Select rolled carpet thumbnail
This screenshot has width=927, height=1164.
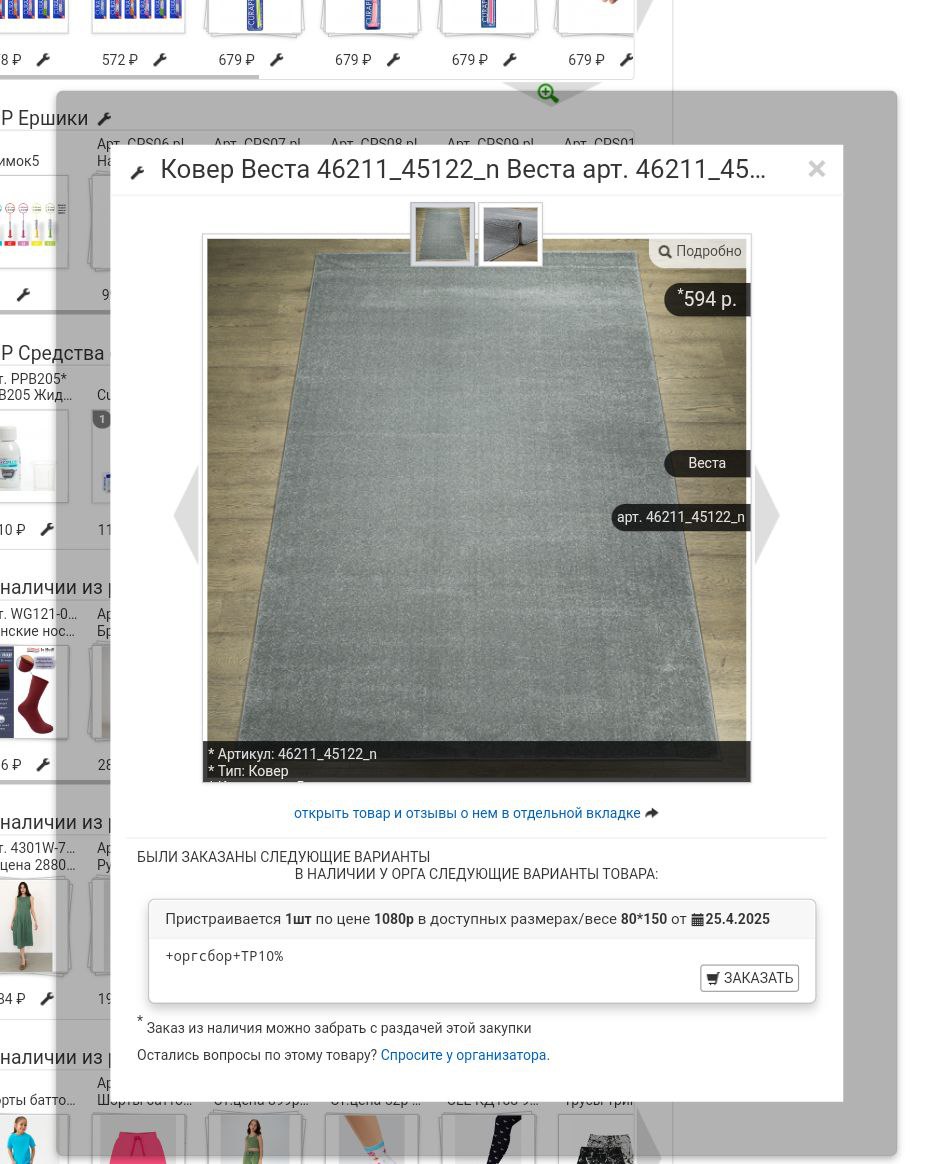(510, 234)
